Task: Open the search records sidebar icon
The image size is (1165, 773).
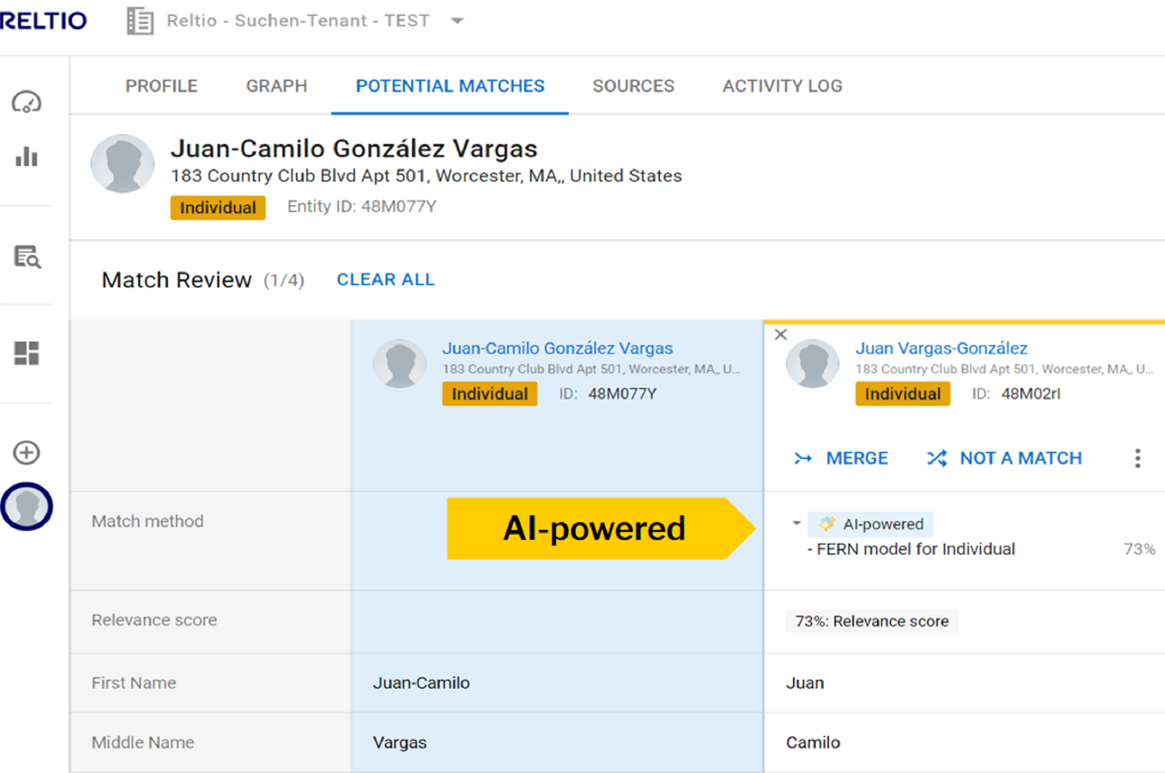Action: pos(27,257)
